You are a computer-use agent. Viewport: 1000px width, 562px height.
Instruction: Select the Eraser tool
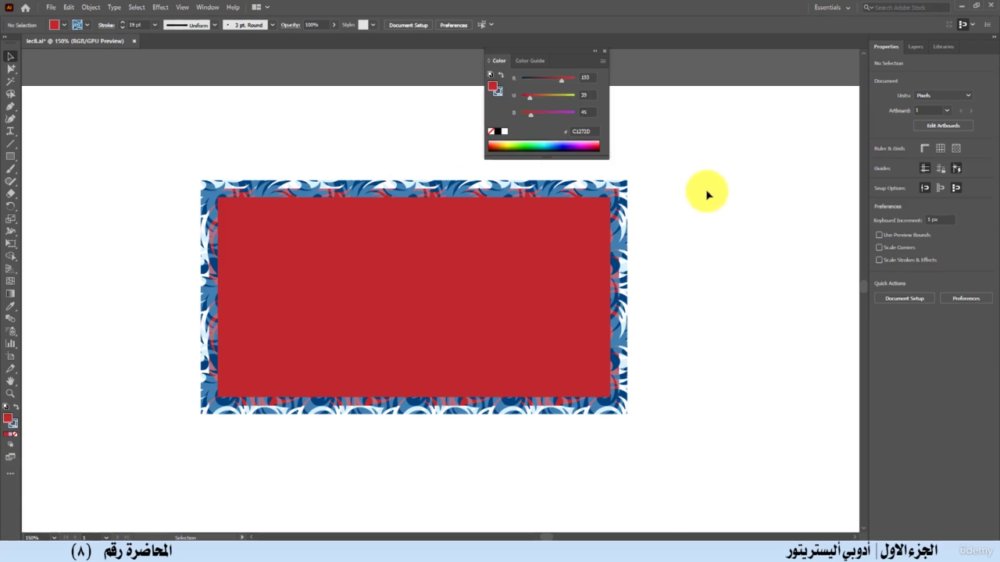click(10, 194)
